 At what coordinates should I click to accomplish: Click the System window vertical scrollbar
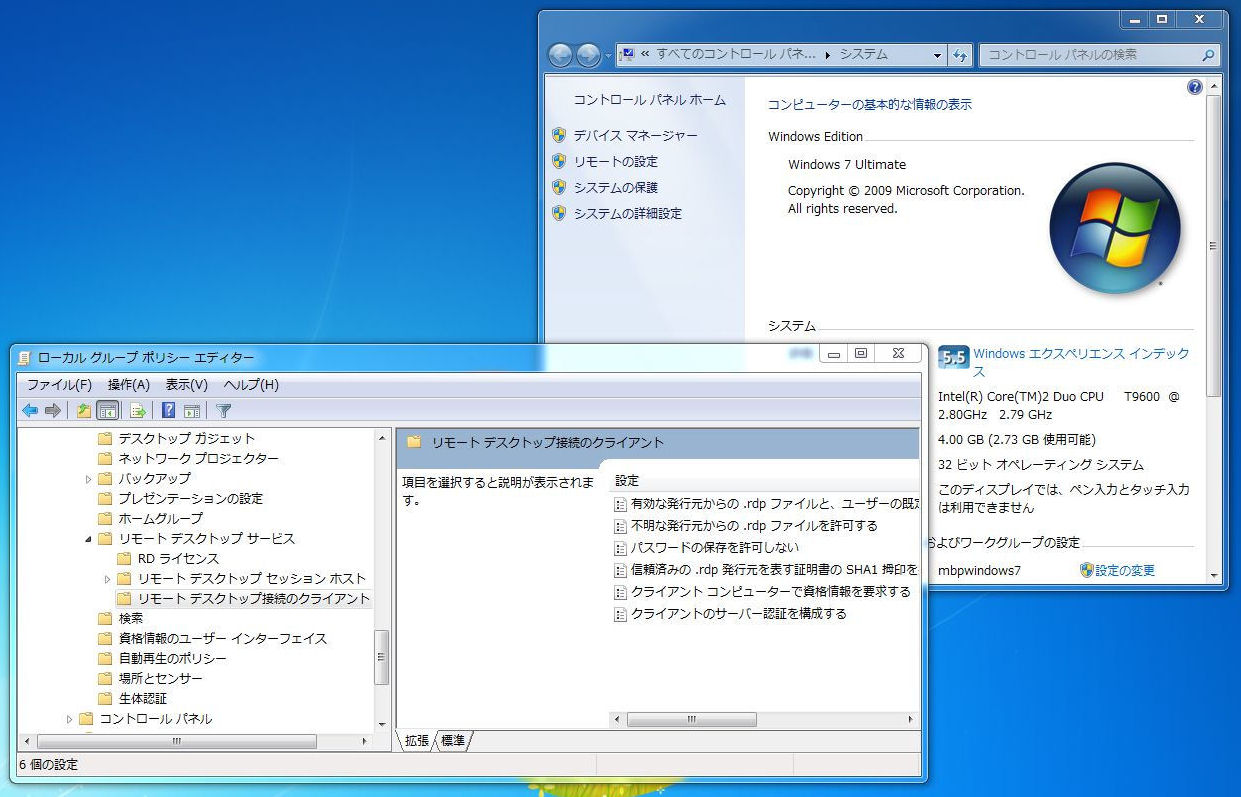point(1213,329)
